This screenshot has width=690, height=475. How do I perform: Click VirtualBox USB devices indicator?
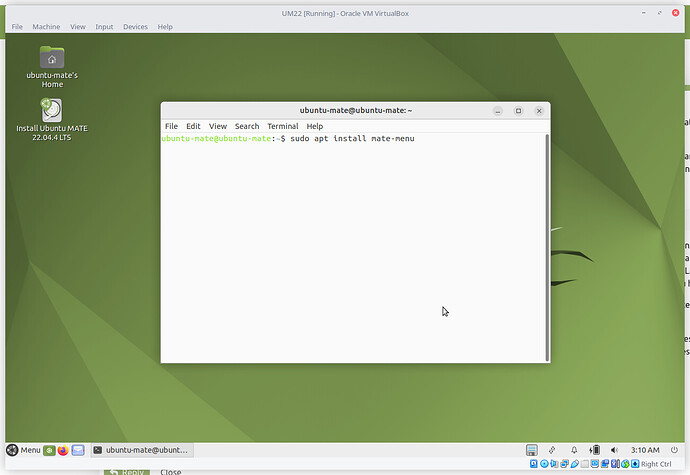pos(575,464)
